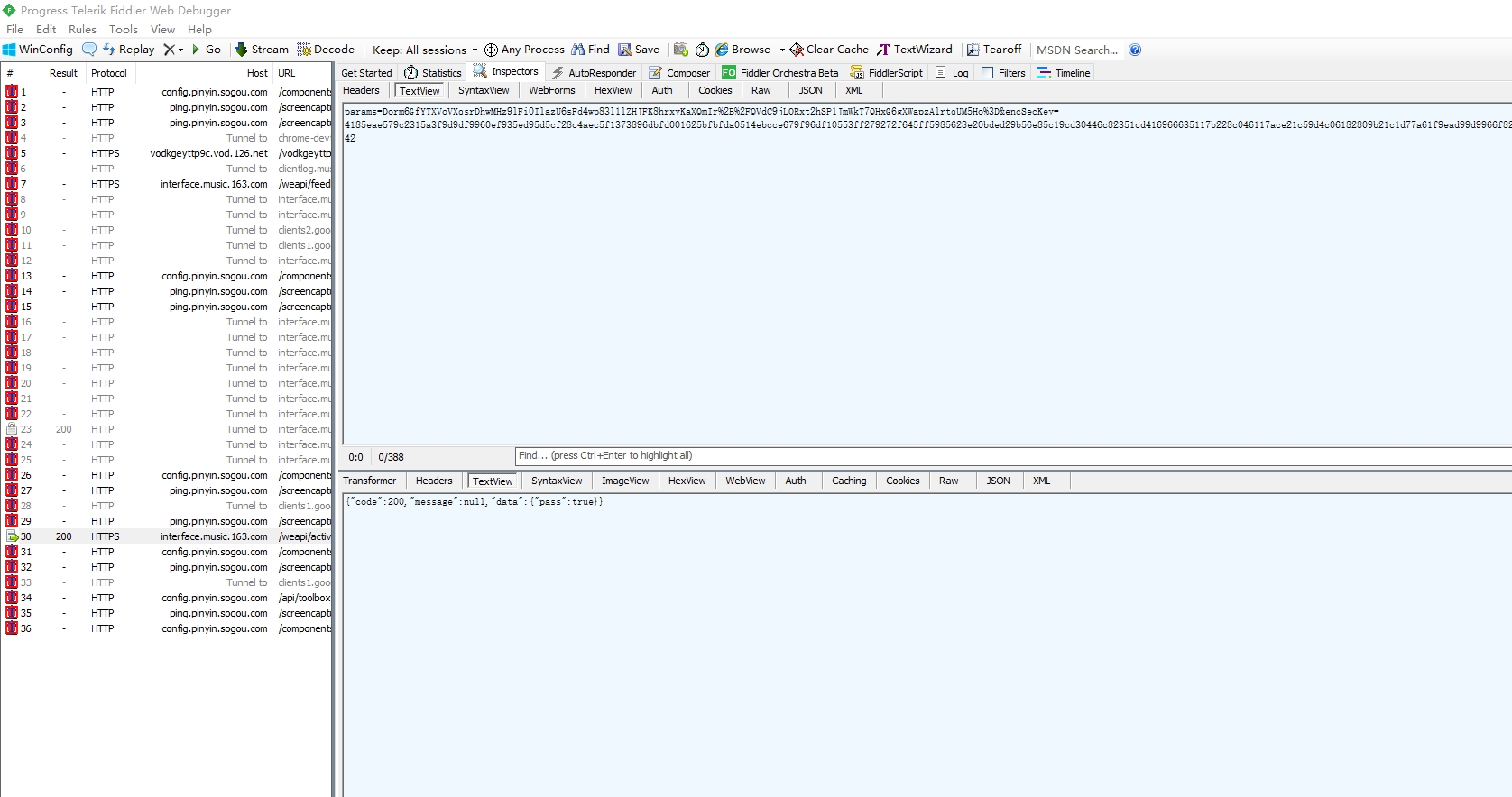
Task: Switch to the Log tab
Action: point(952,73)
